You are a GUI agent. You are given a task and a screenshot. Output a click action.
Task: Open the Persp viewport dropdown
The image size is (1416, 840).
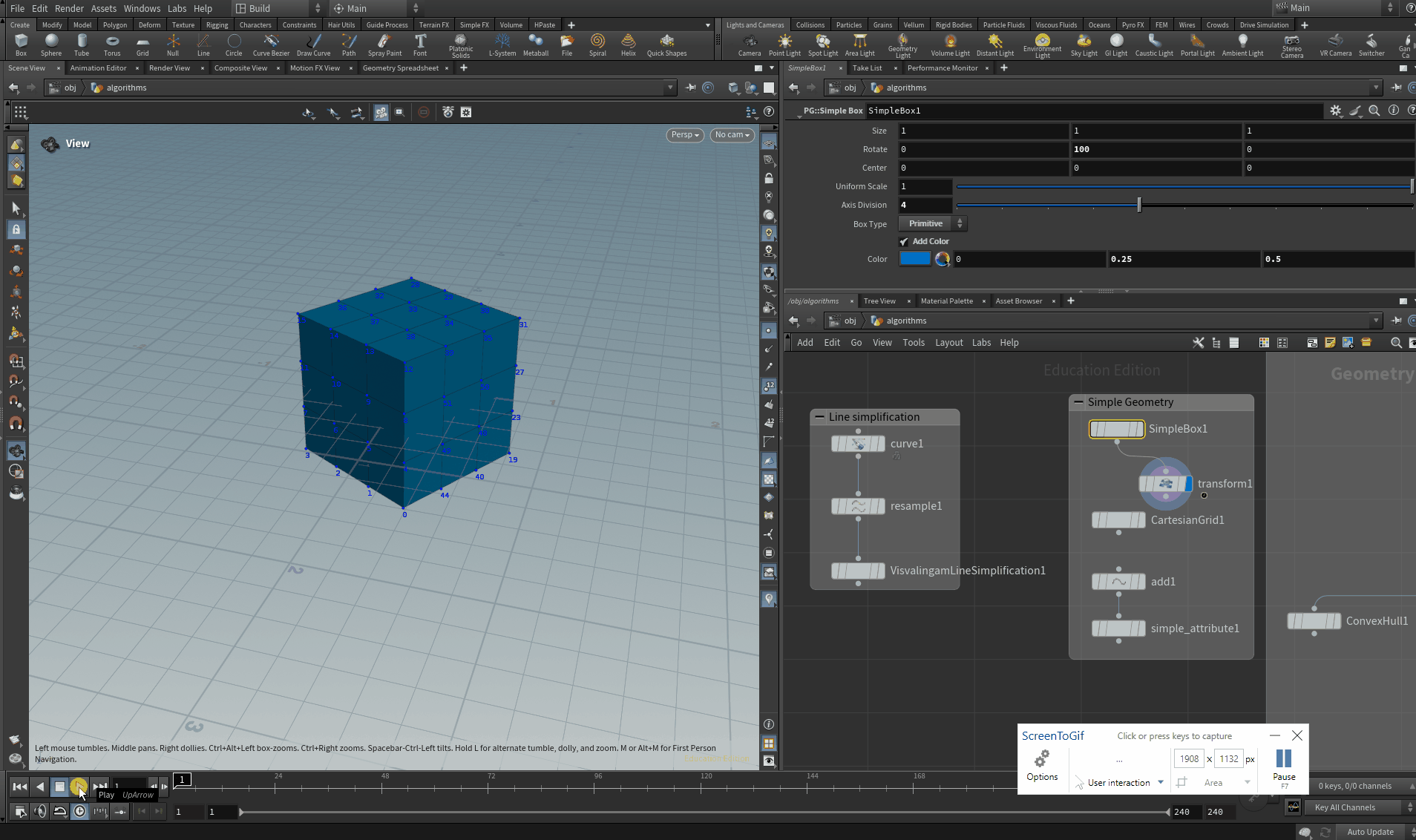(x=685, y=135)
